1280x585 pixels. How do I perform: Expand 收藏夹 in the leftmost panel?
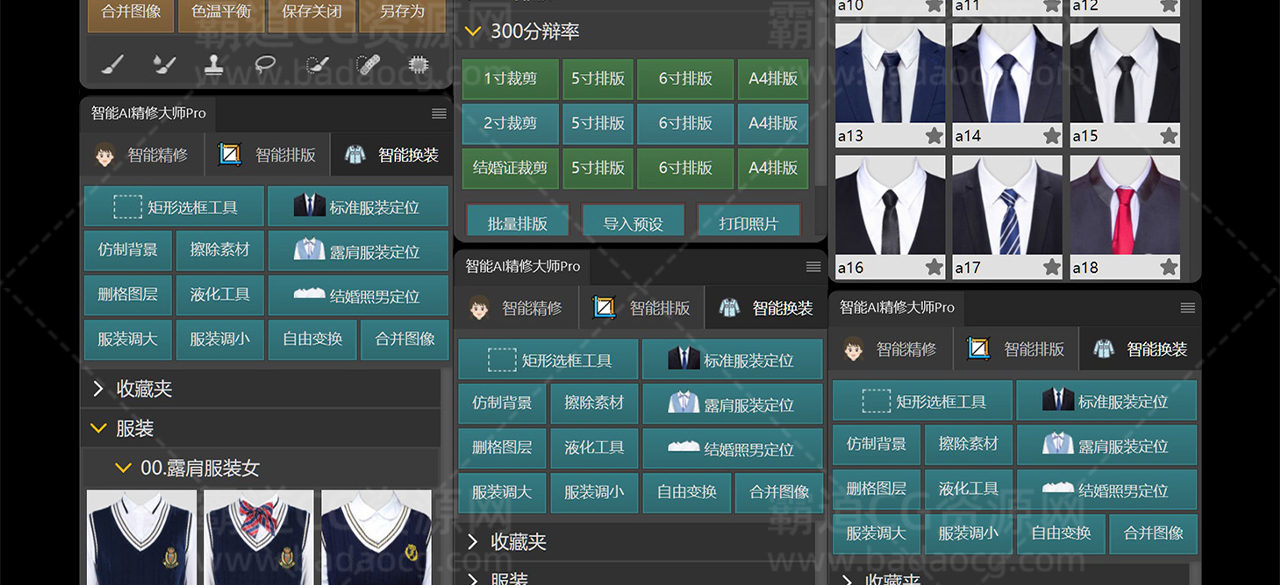(x=99, y=389)
